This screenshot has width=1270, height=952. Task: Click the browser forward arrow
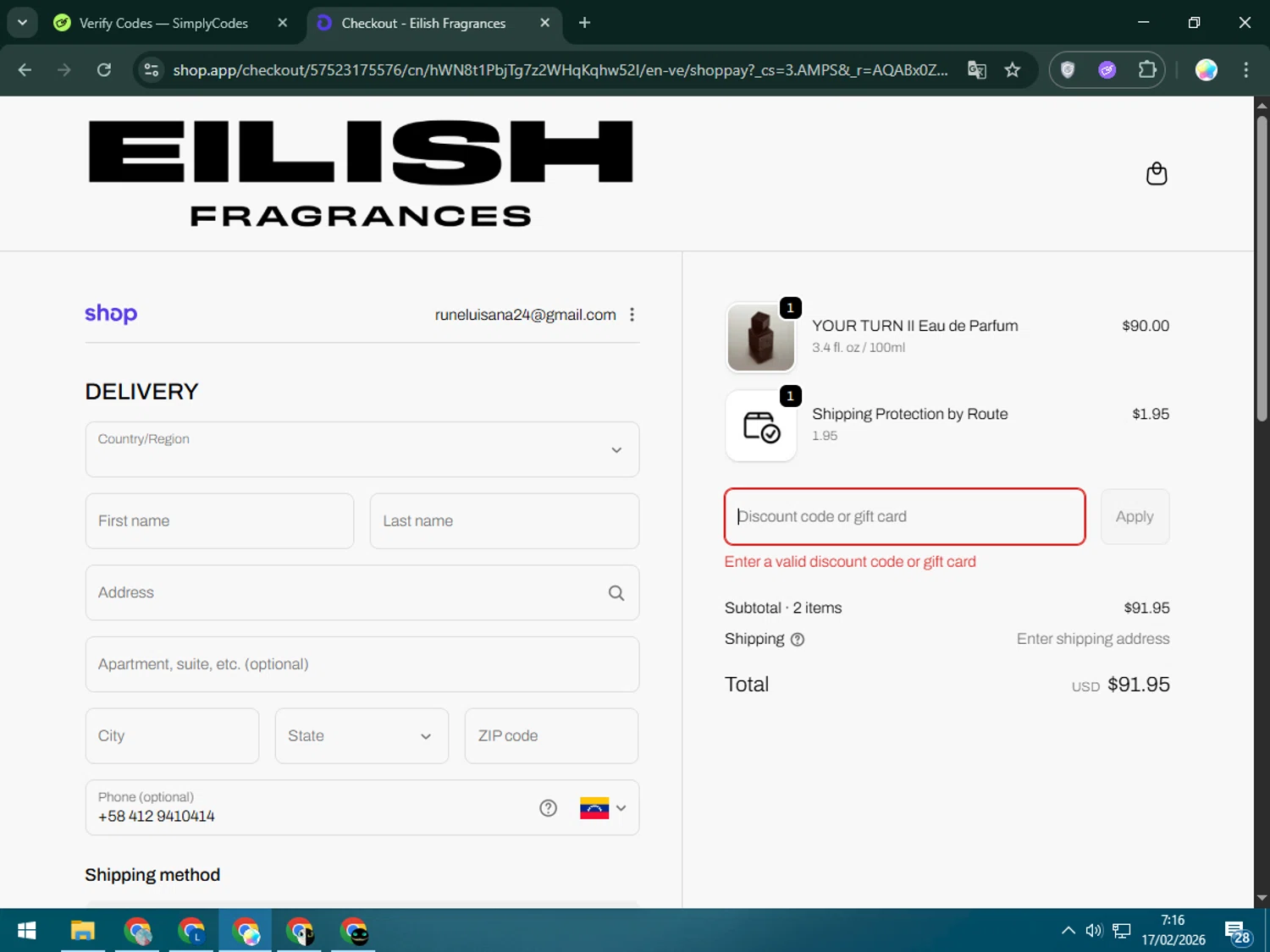coord(64,70)
